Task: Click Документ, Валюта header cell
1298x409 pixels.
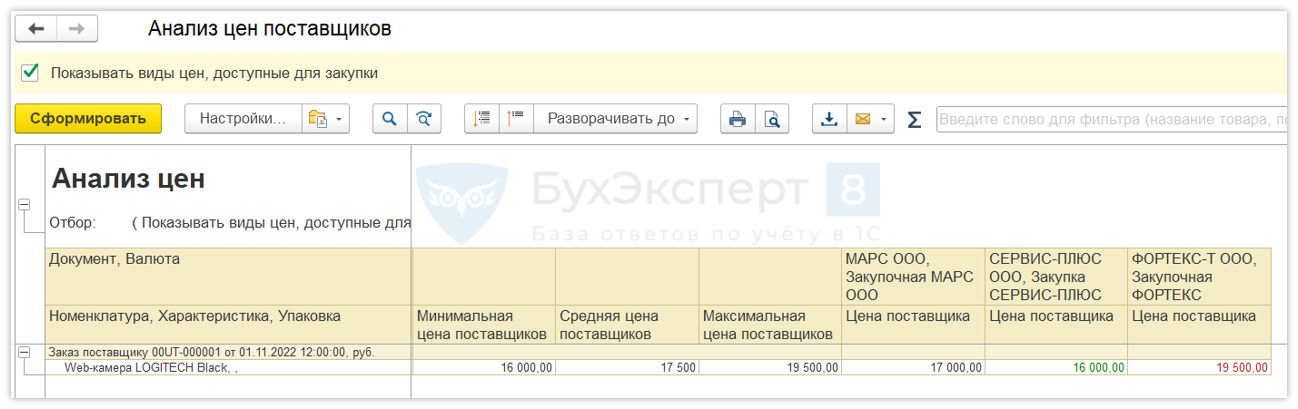Action: point(229,276)
